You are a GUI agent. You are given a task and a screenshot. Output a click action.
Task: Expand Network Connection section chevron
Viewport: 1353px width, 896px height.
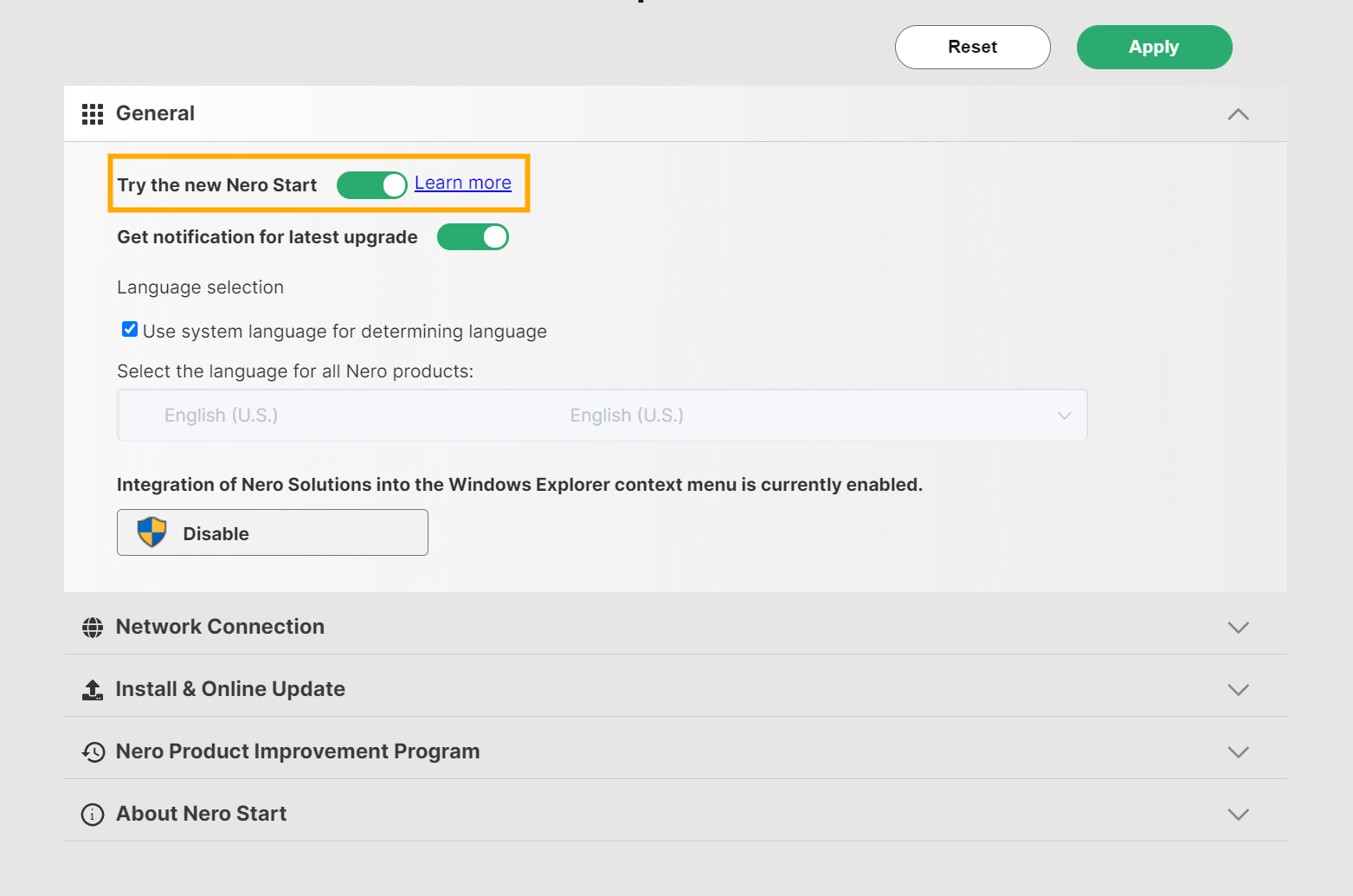(x=1239, y=628)
